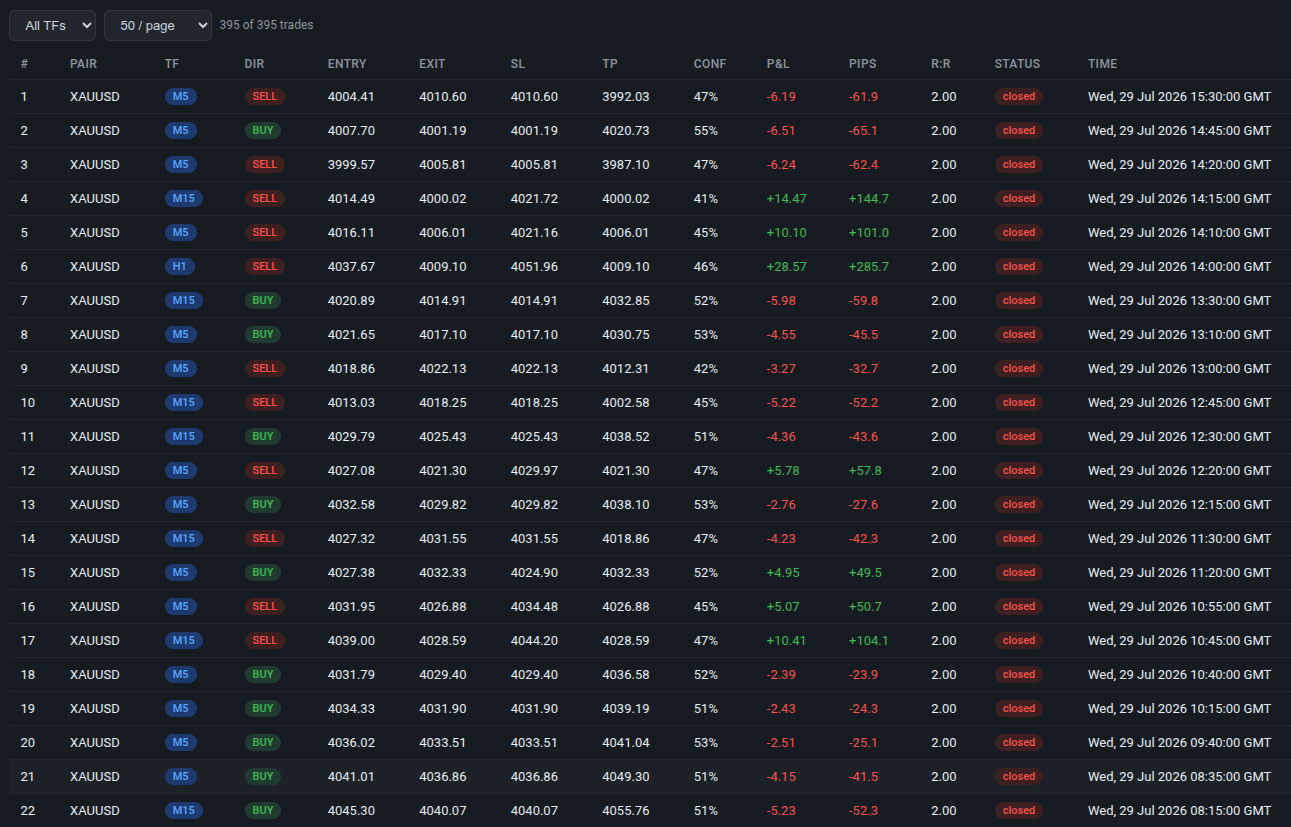
Task: Click the XAUUSD pair in row 12
Action: [x=95, y=471]
